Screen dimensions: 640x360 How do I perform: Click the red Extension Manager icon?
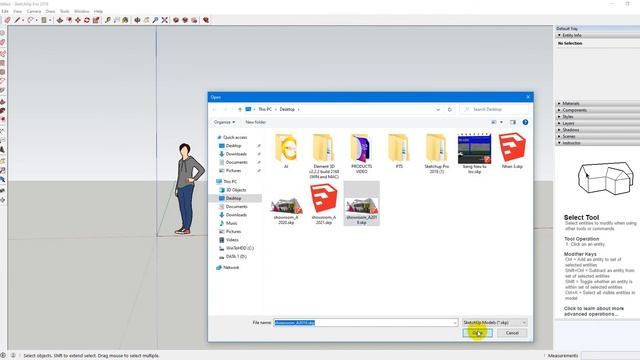[x=206, y=20]
